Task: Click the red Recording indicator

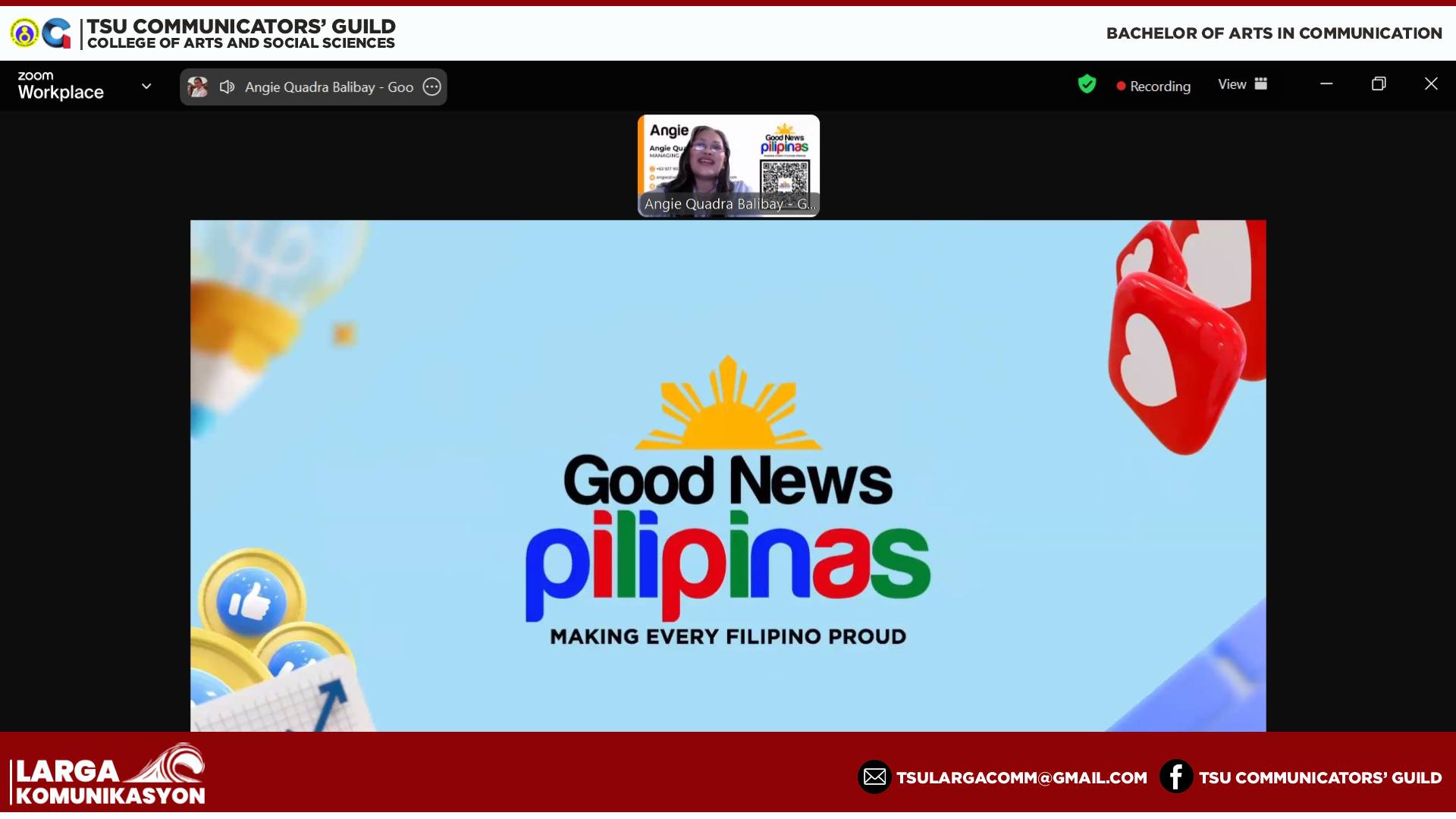Action: click(1153, 86)
